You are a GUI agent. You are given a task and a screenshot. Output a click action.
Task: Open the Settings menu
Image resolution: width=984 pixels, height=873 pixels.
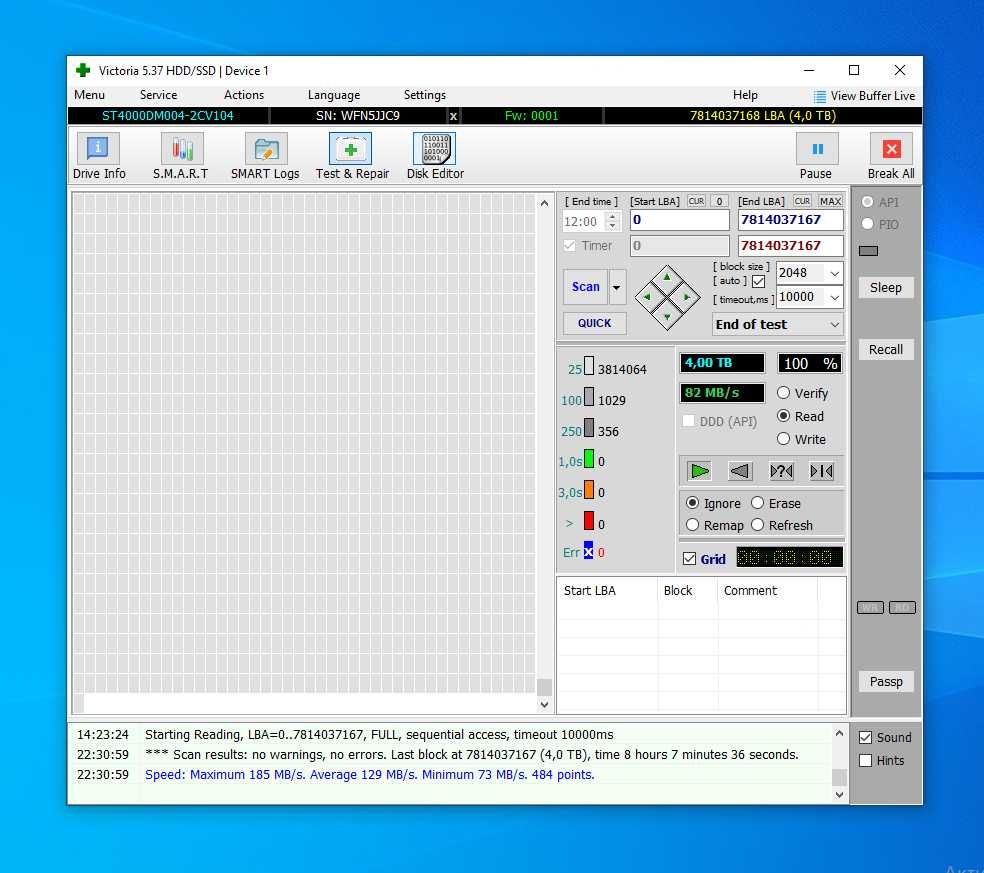click(425, 95)
